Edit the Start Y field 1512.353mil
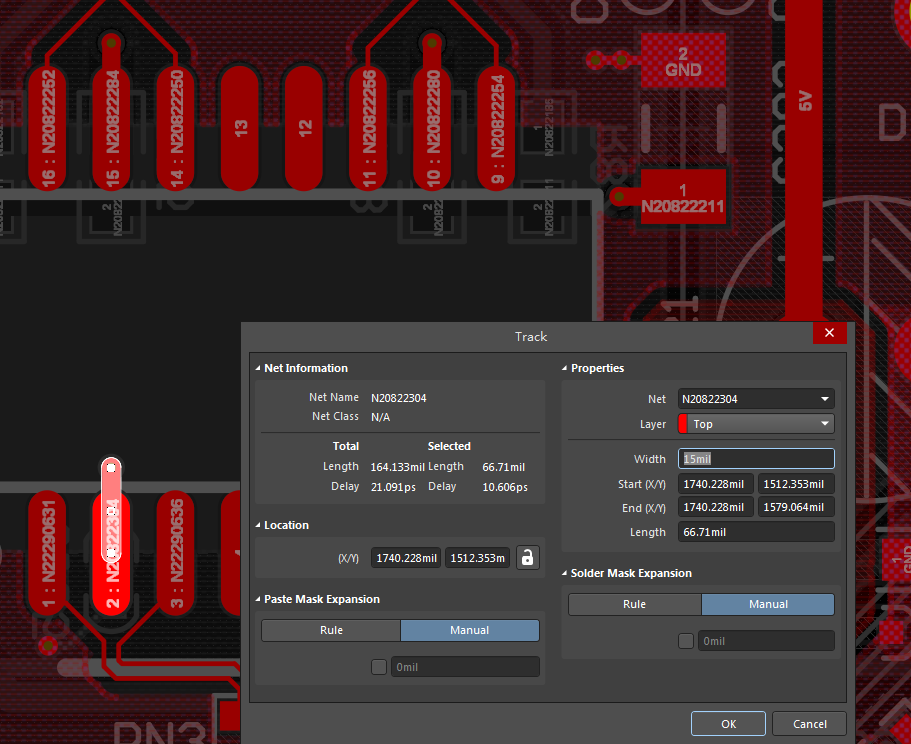This screenshot has width=911, height=744. coord(796,484)
